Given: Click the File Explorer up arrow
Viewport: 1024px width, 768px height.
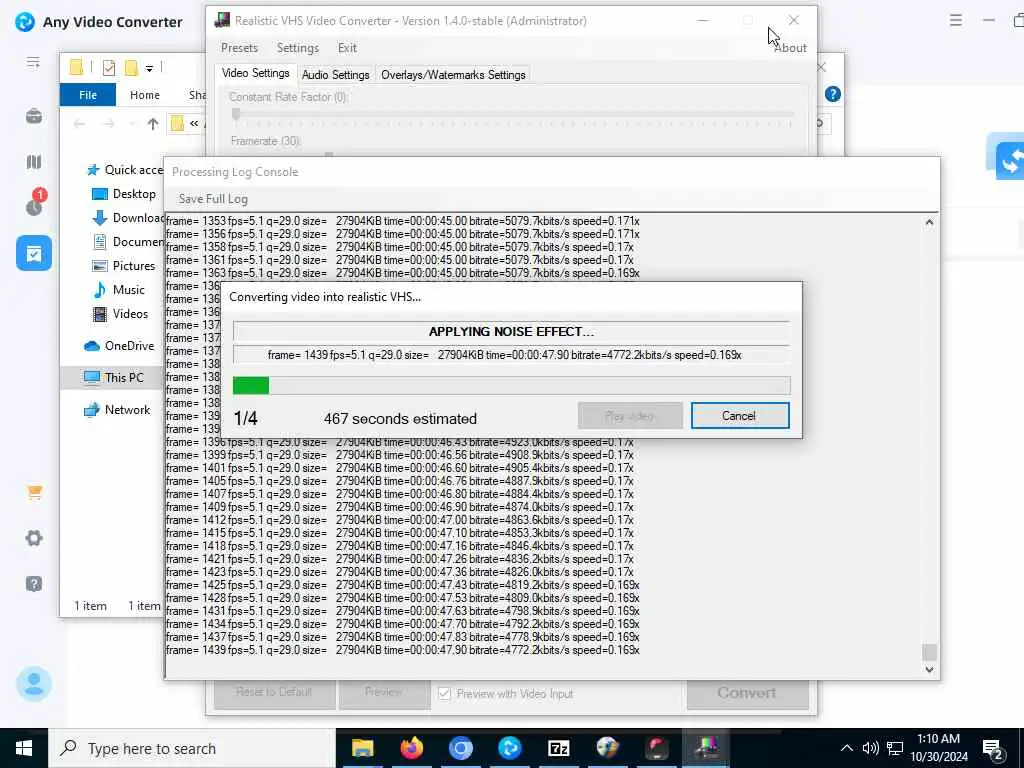Looking at the screenshot, I should point(153,123).
